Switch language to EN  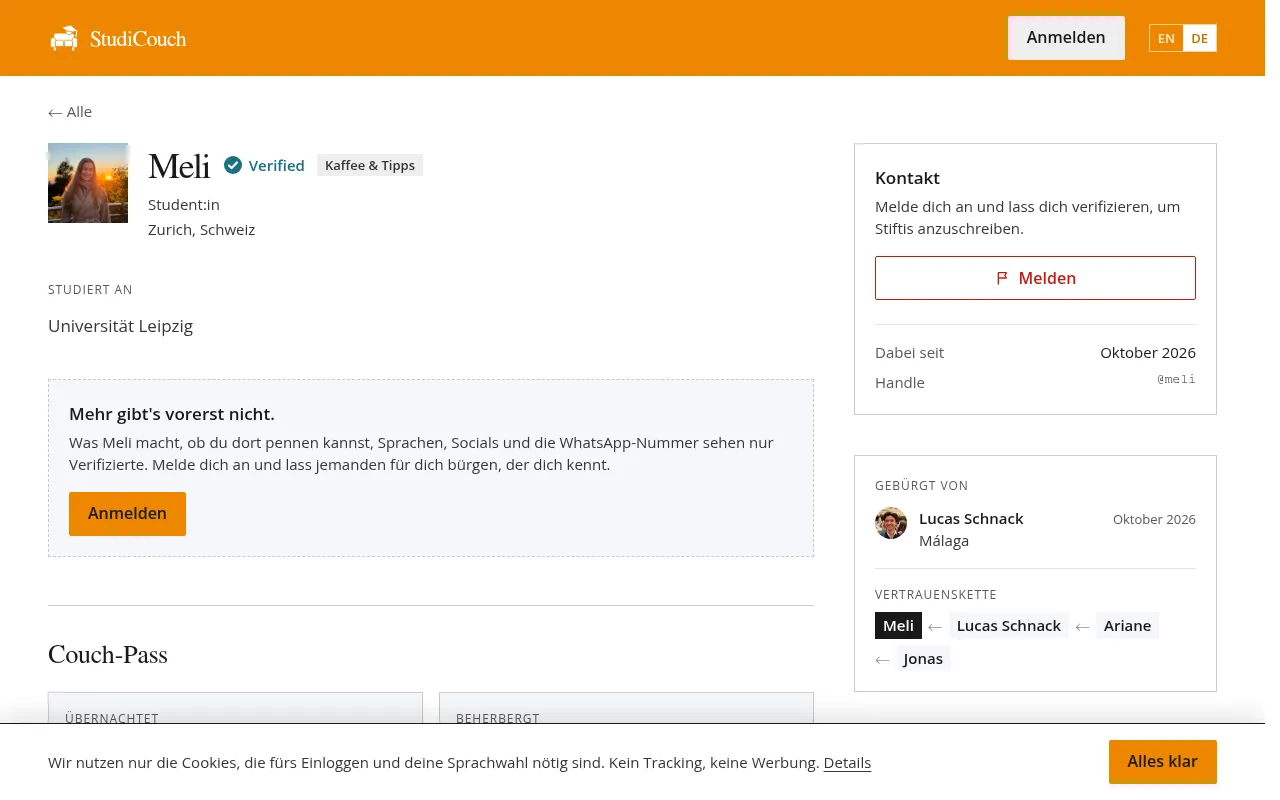click(x=1166, y=38)
